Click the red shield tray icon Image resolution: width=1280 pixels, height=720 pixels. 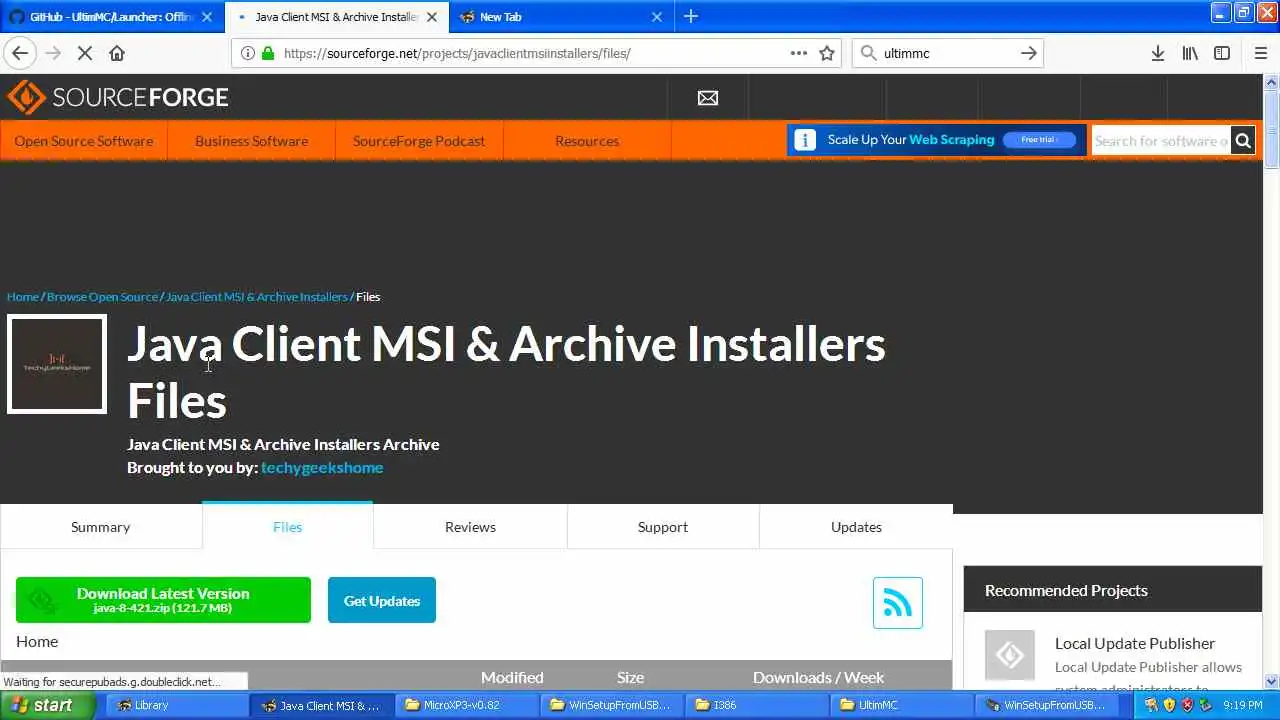click(x=1187, y=705)
